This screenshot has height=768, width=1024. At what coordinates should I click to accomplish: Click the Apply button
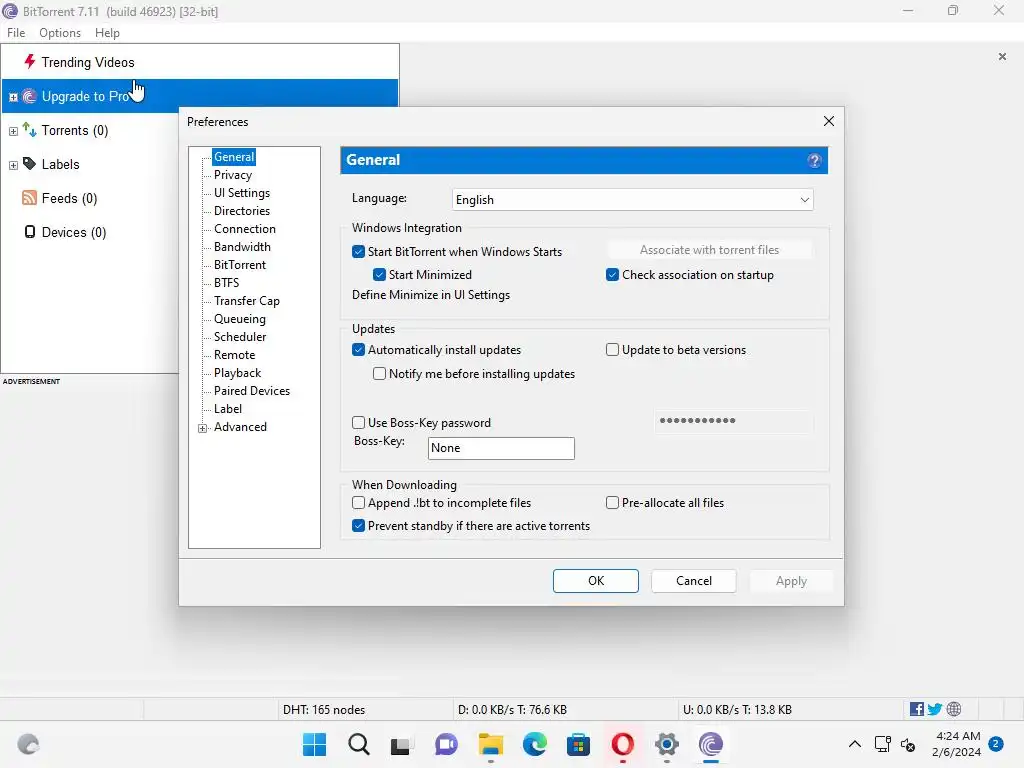(x=792, y=581)
